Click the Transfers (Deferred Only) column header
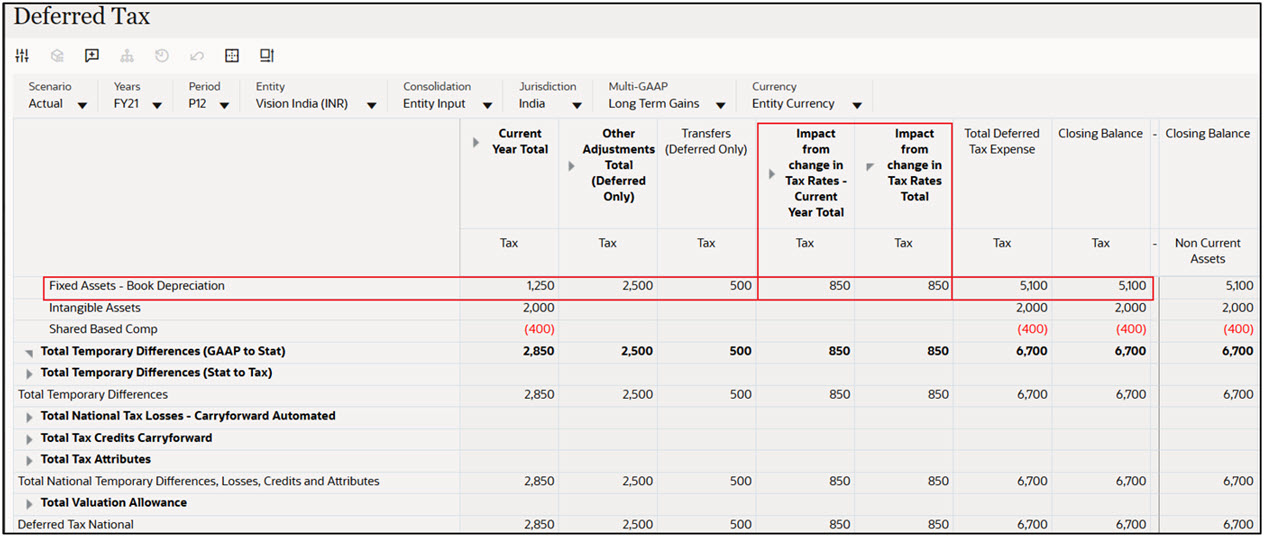Image resolution: width=1264 pixels, height=536 pixels. tap(707, 141)
